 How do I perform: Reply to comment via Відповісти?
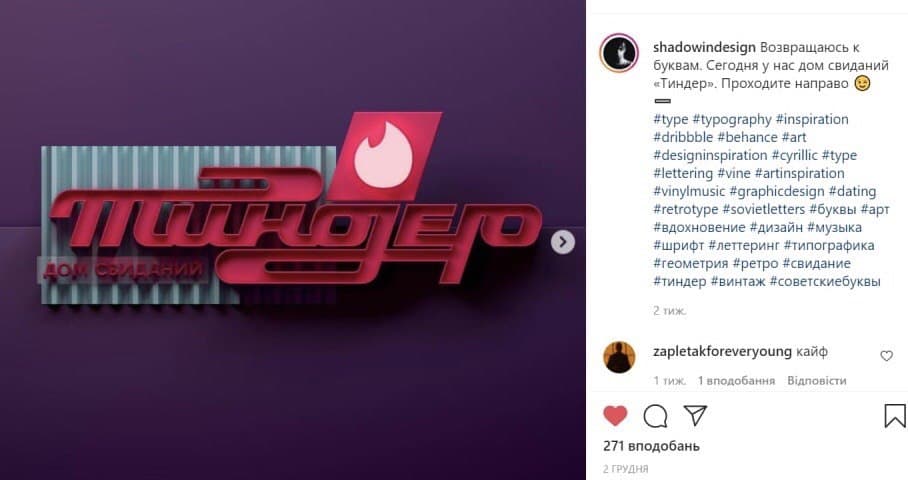[x=817, y=380]
